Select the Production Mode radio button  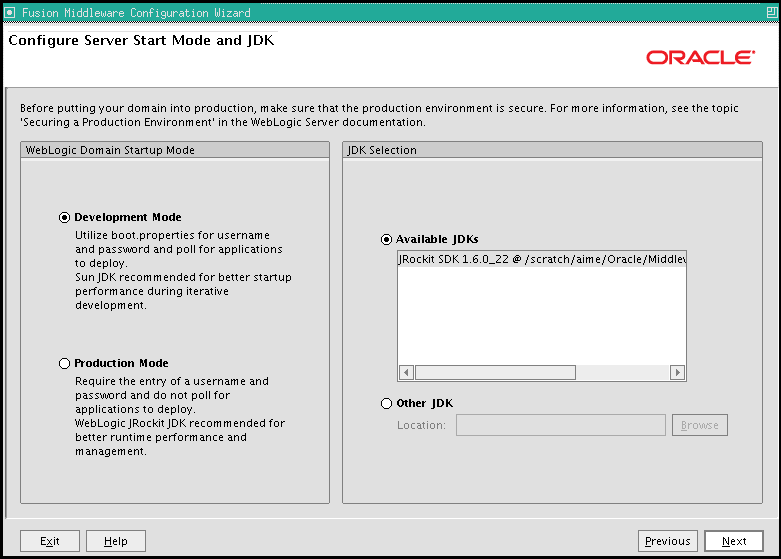tap(64, 363)
